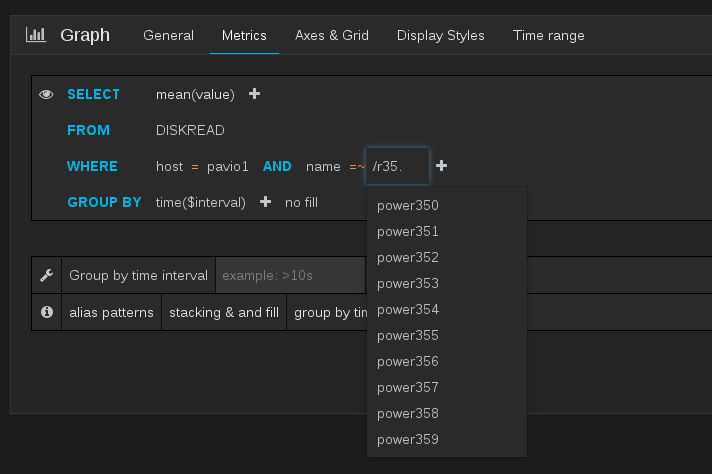Choose power354 from the list

tap(447, 310)
